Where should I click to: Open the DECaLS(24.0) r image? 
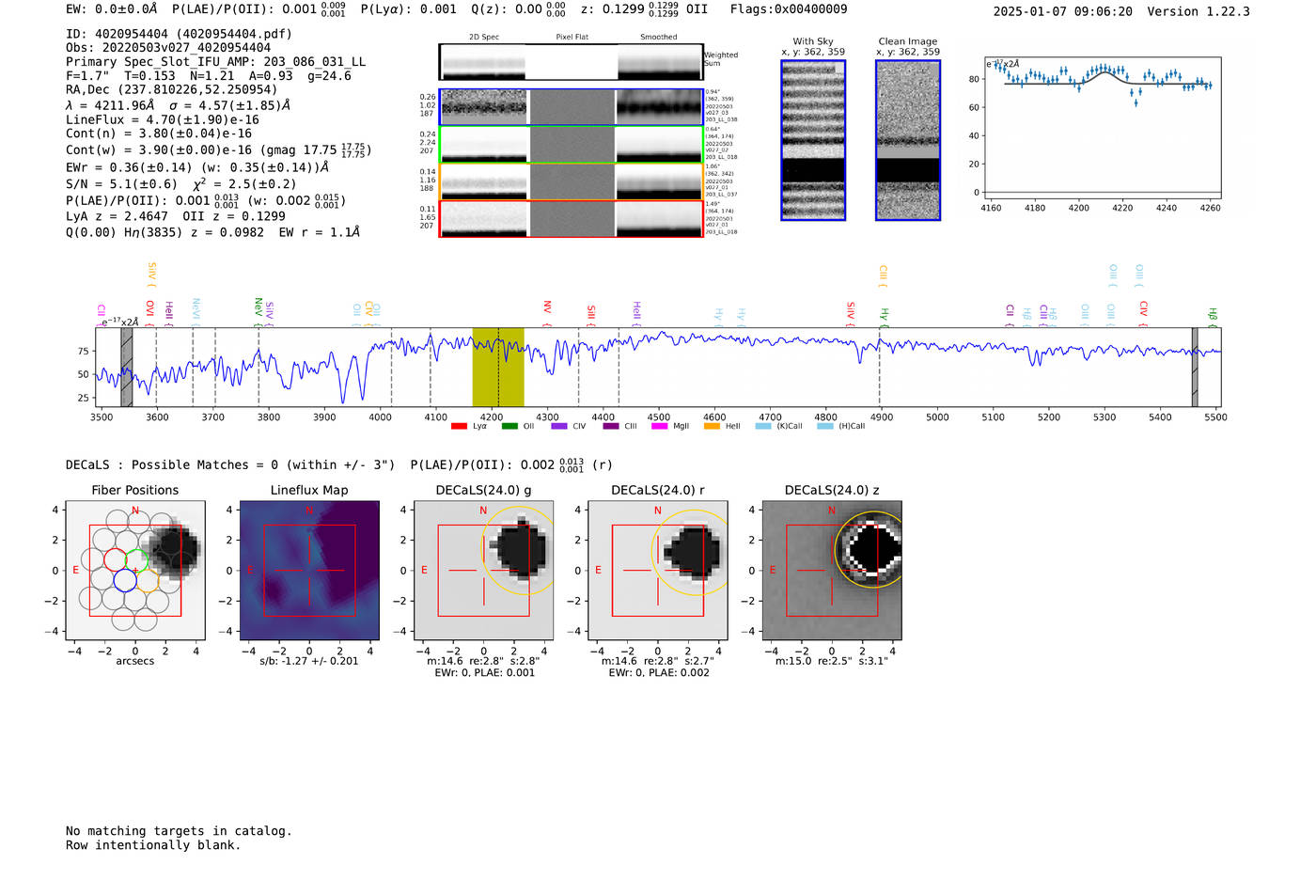(x=658, y=570)
